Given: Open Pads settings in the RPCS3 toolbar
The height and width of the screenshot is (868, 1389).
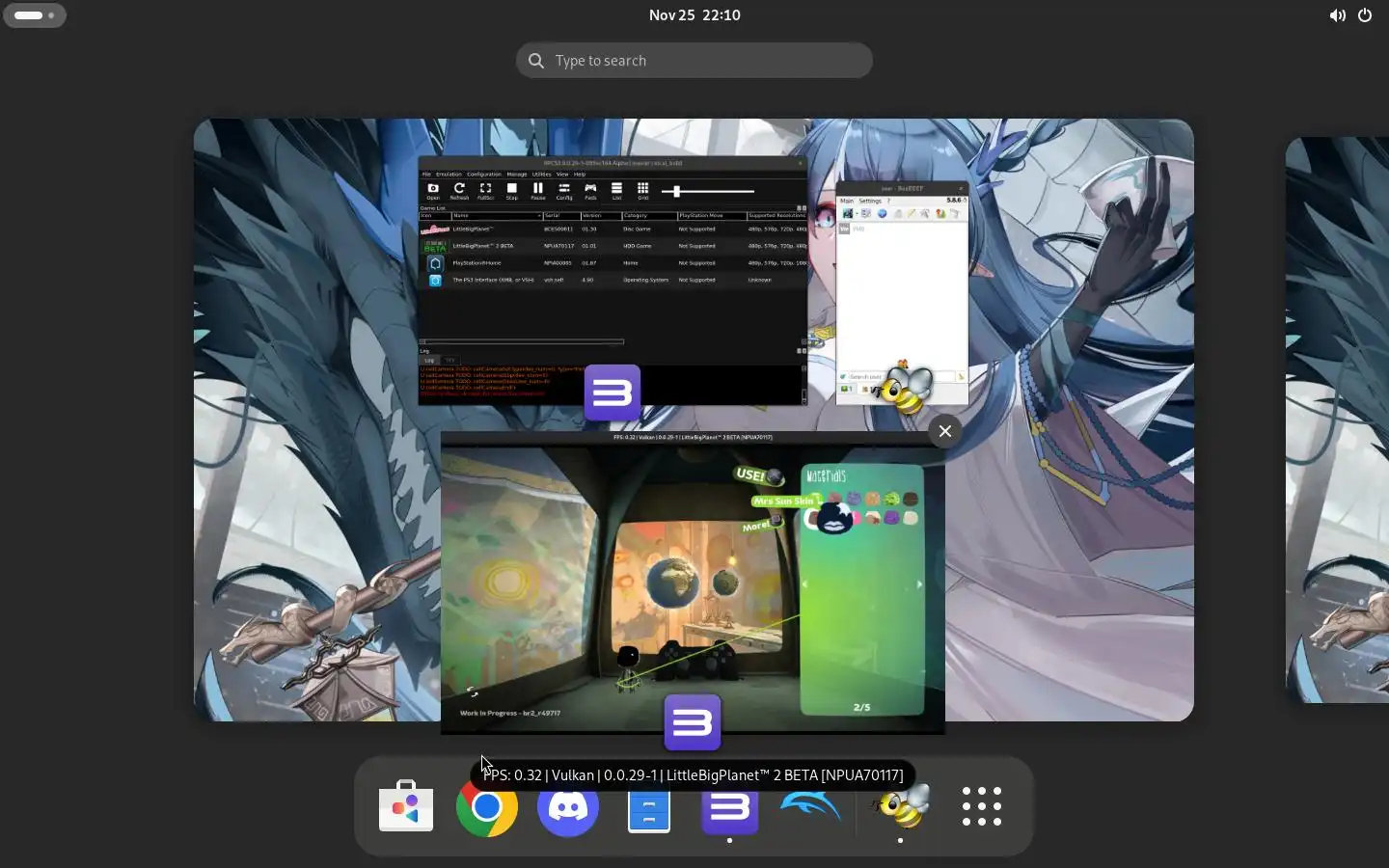Looking at the screenshot, I should (590, 191).
